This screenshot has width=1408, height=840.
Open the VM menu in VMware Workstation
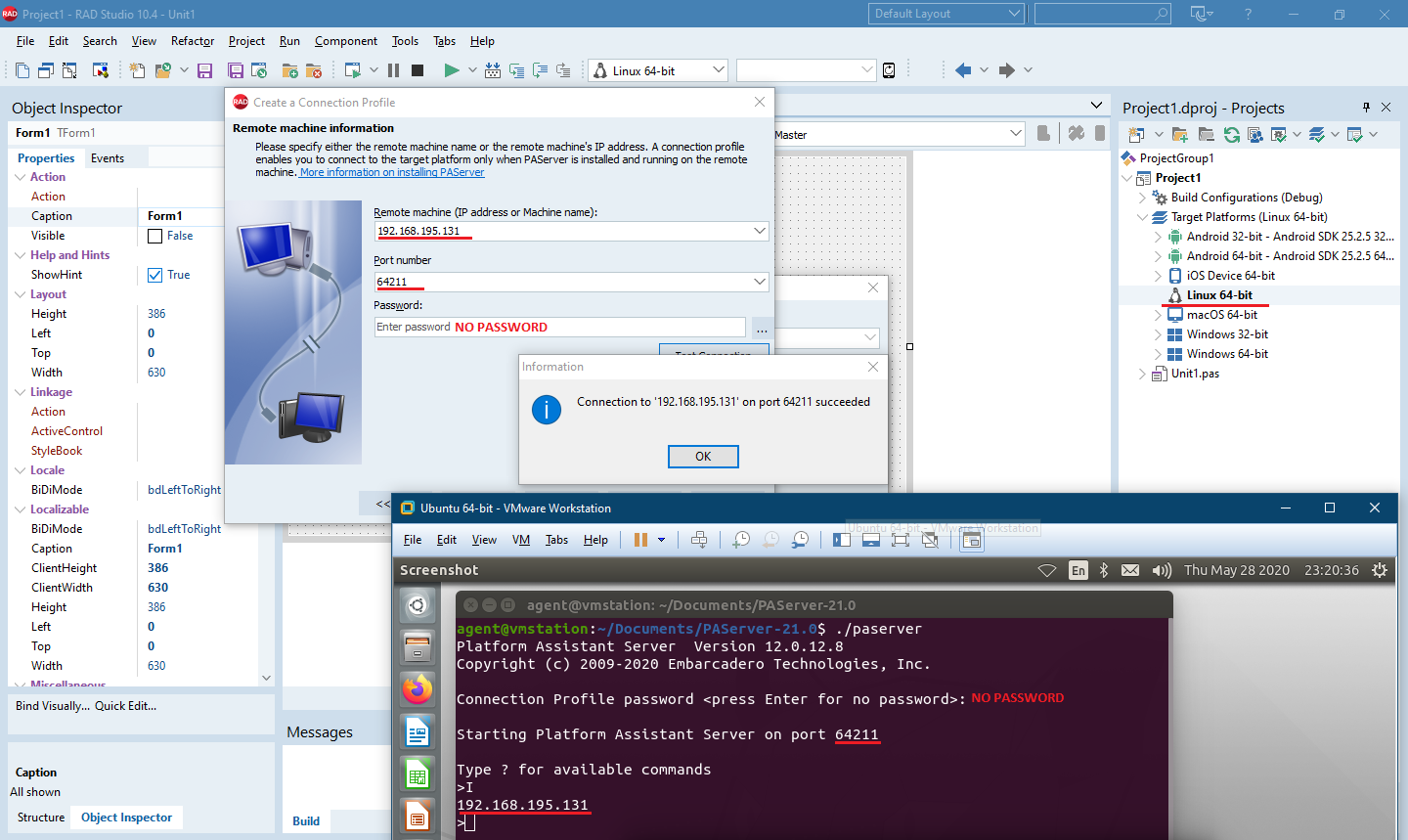(521, 540)
